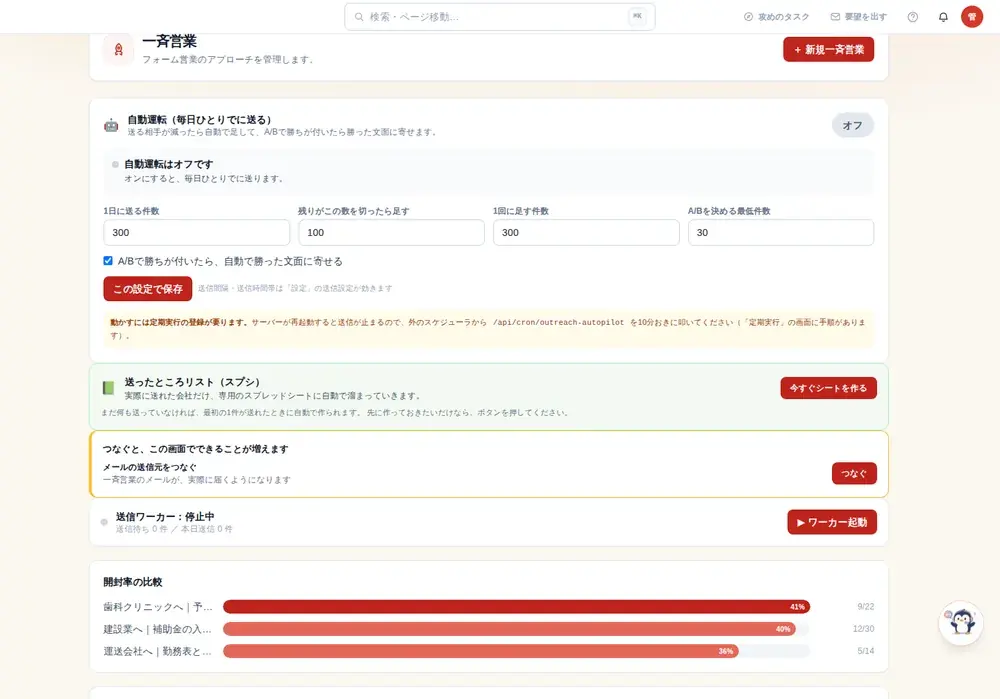Select the 運送会社へ｜勤務表 row label
Image resolution: width=1000 pixels, height=699 pixels.
point(158,651)
